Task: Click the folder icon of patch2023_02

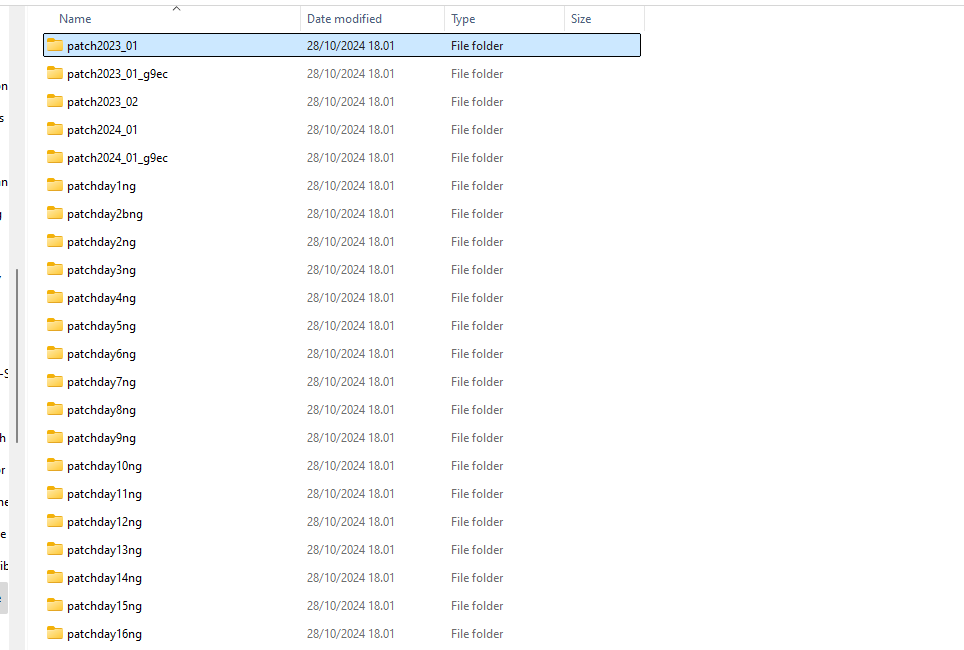Action: pos(55,101)
